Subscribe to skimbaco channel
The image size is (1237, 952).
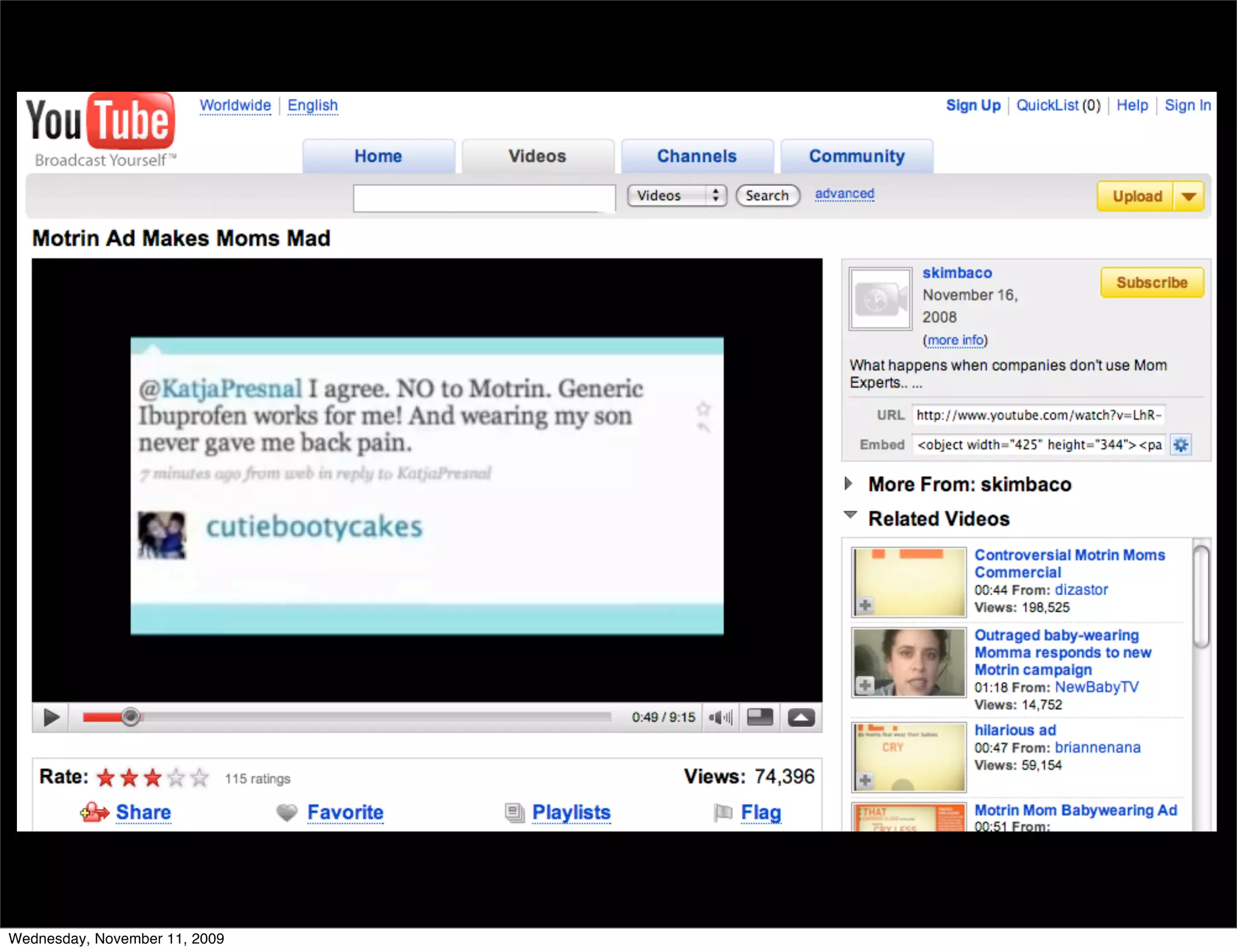tap(1151, 283)
